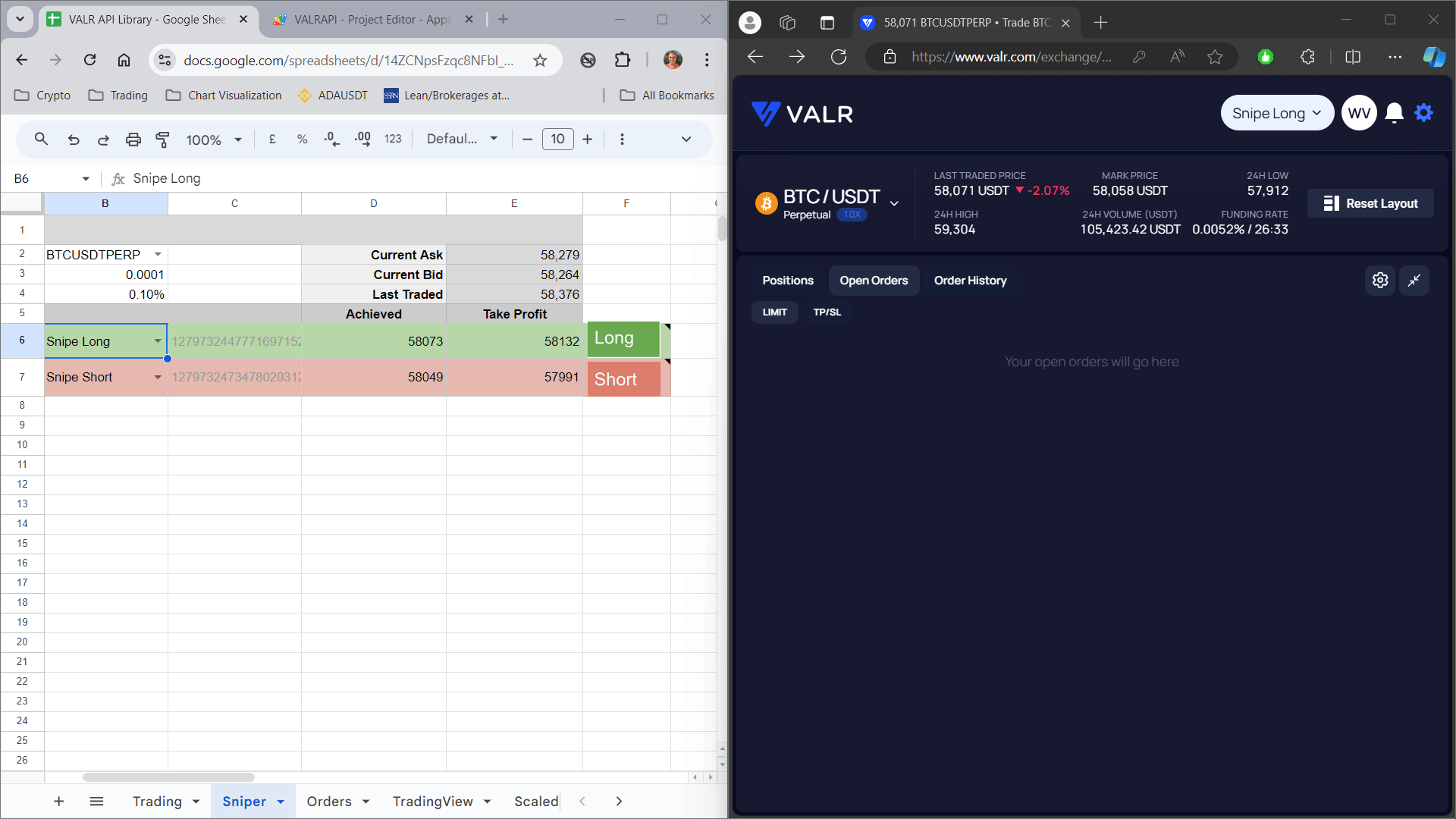
Task: Open the Edge Copilot icon
Action: [1434, 57]
